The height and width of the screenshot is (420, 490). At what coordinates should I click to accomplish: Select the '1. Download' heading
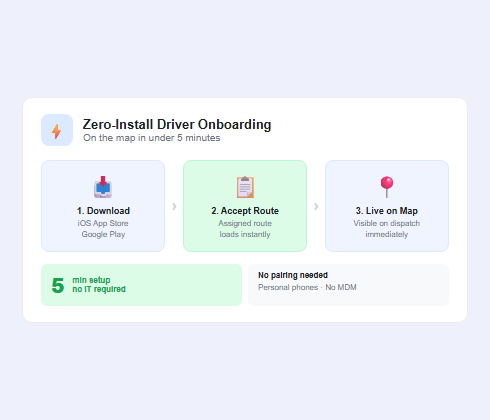pos(103,211)
